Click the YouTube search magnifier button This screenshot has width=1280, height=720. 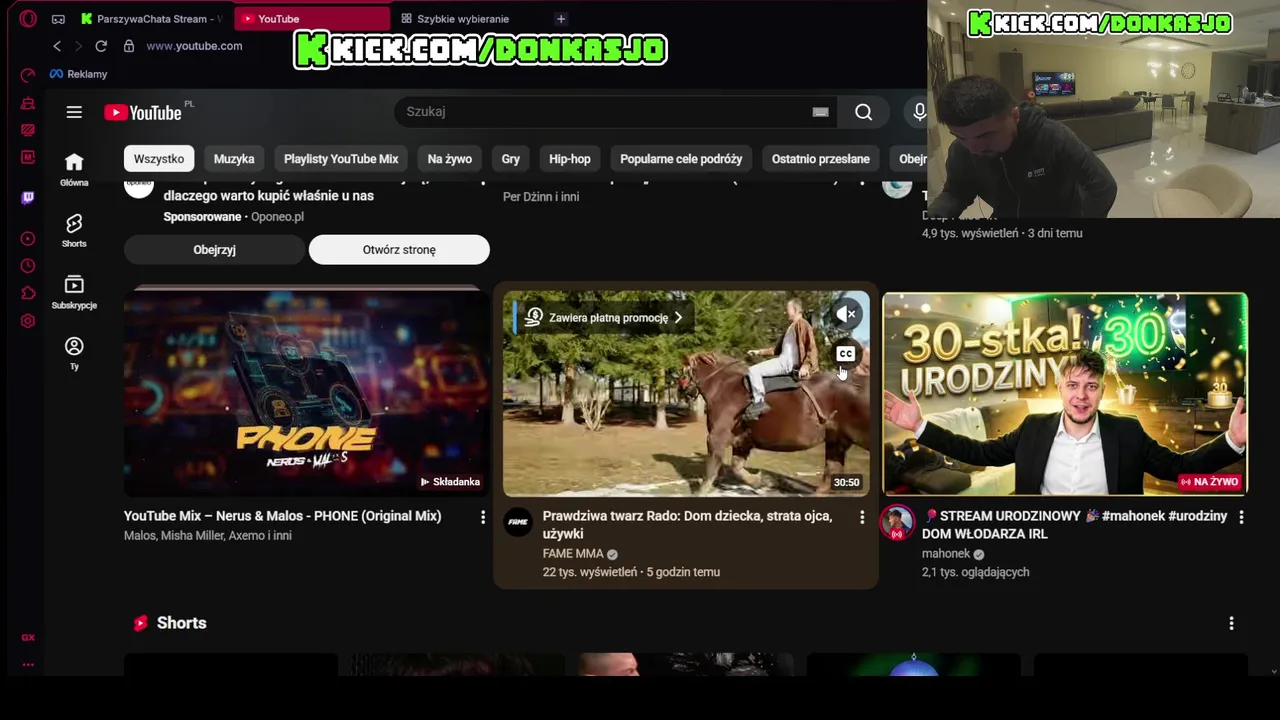click(864, 112)
